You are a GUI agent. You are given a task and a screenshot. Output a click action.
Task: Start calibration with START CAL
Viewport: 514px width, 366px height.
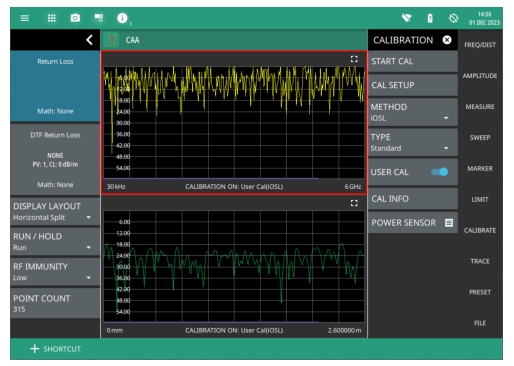413,61
